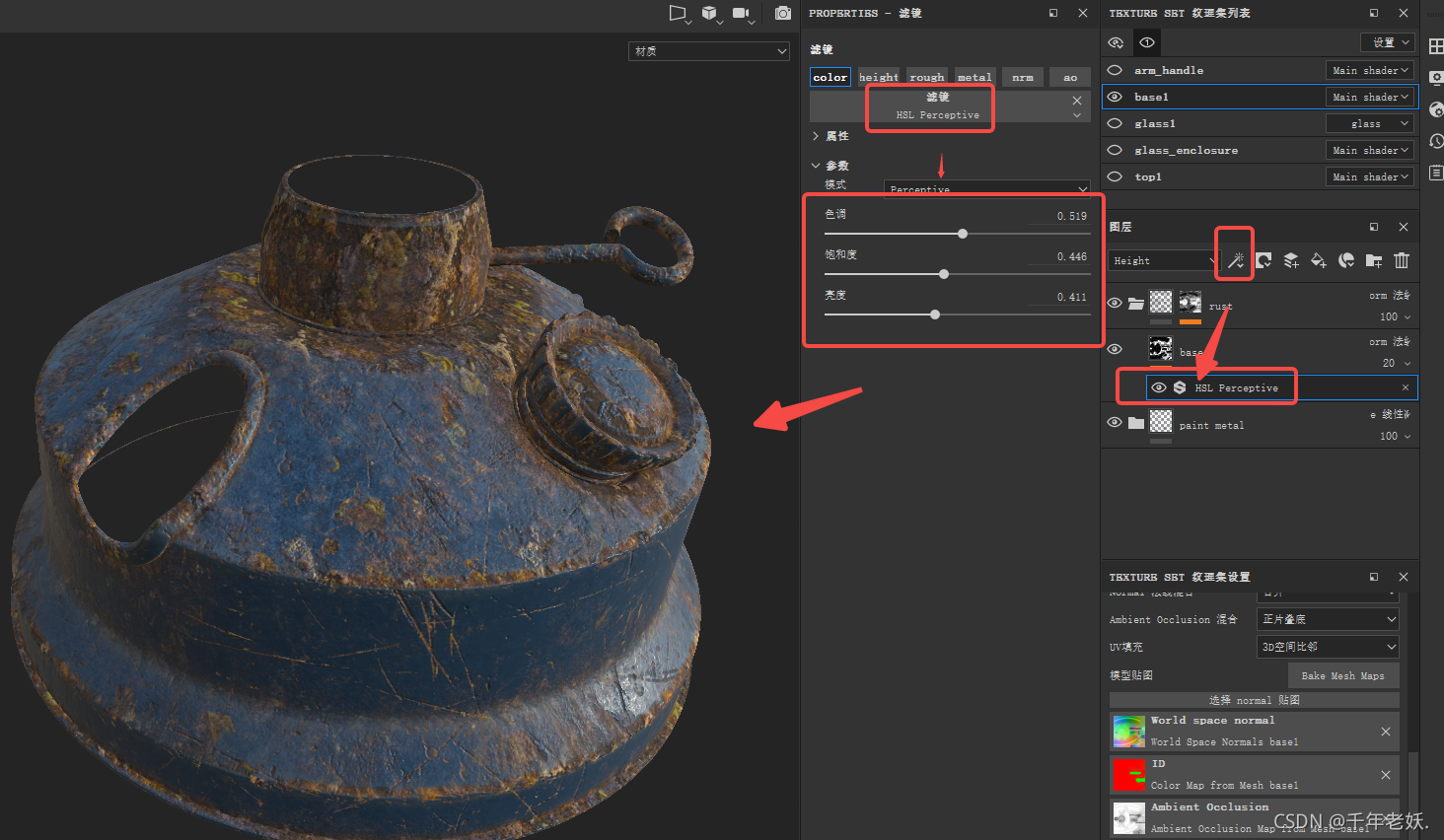Open the grid panel icon on right sidebar
Screen dimensions: 1444x840
click(x=1436, y=46)
